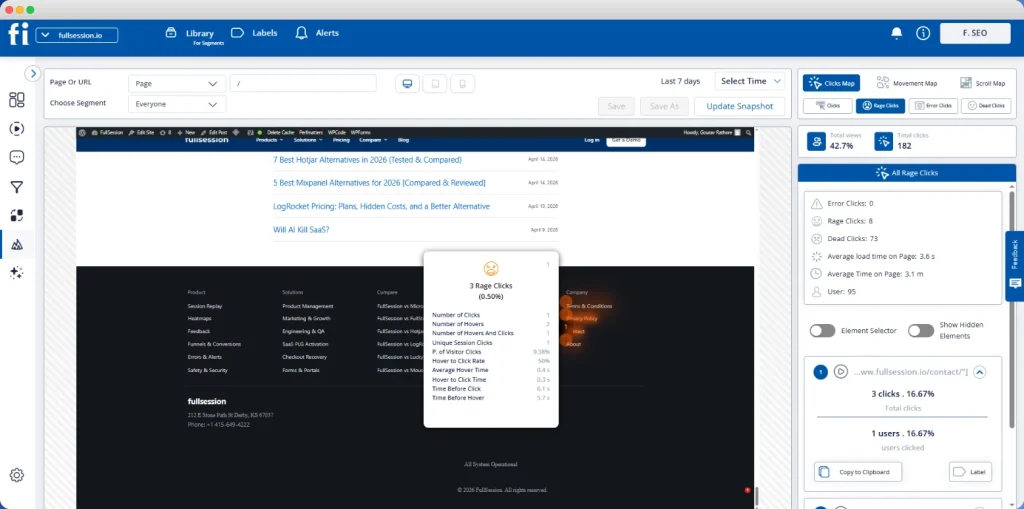This screenshot has height=509, width=1024.
Task: Select the desktop device view
Action: pos(408,84)
